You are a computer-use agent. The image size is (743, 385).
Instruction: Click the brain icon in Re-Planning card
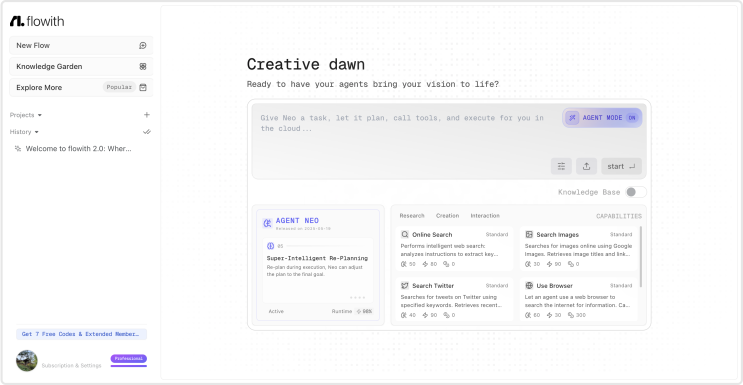pos(271,246)
